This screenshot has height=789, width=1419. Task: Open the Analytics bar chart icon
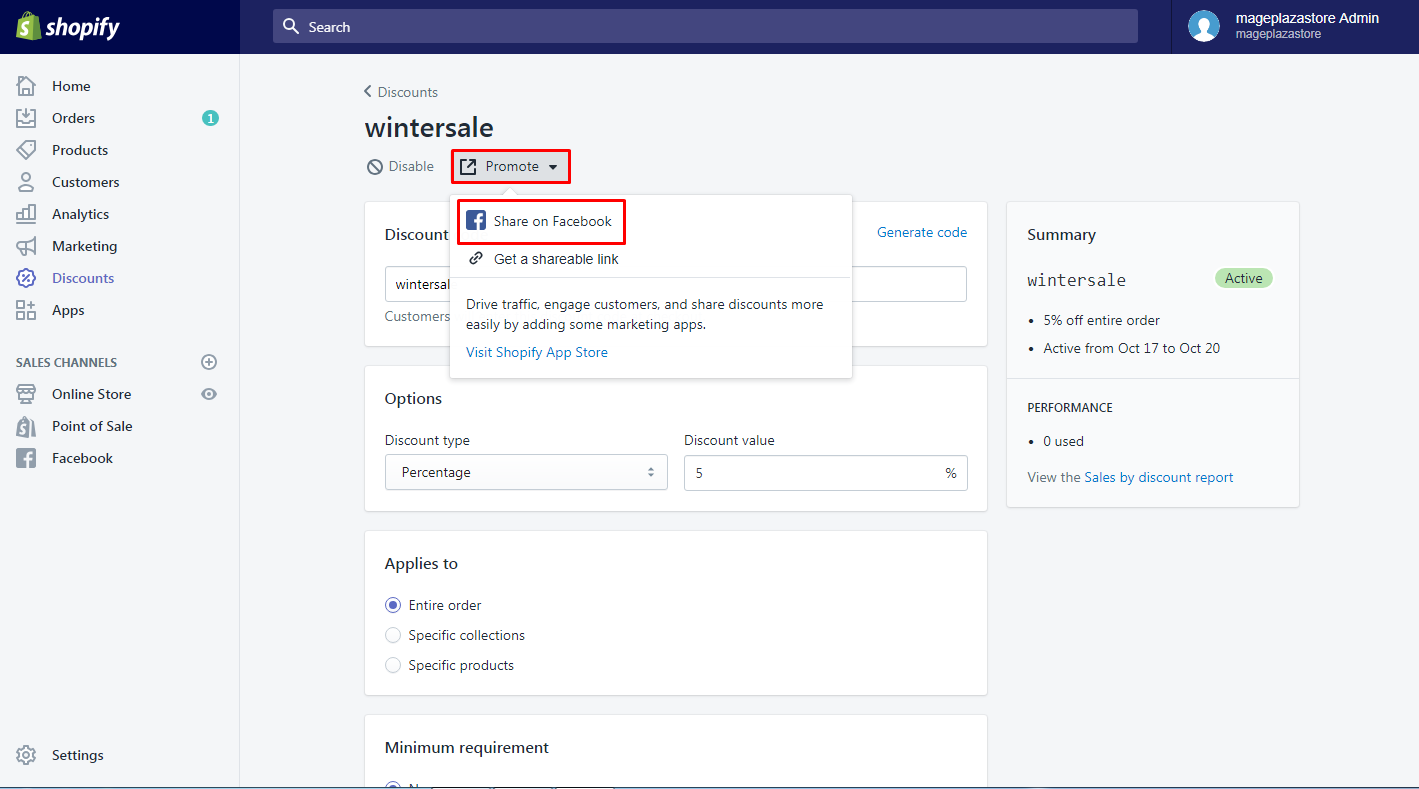pos(26,214)
